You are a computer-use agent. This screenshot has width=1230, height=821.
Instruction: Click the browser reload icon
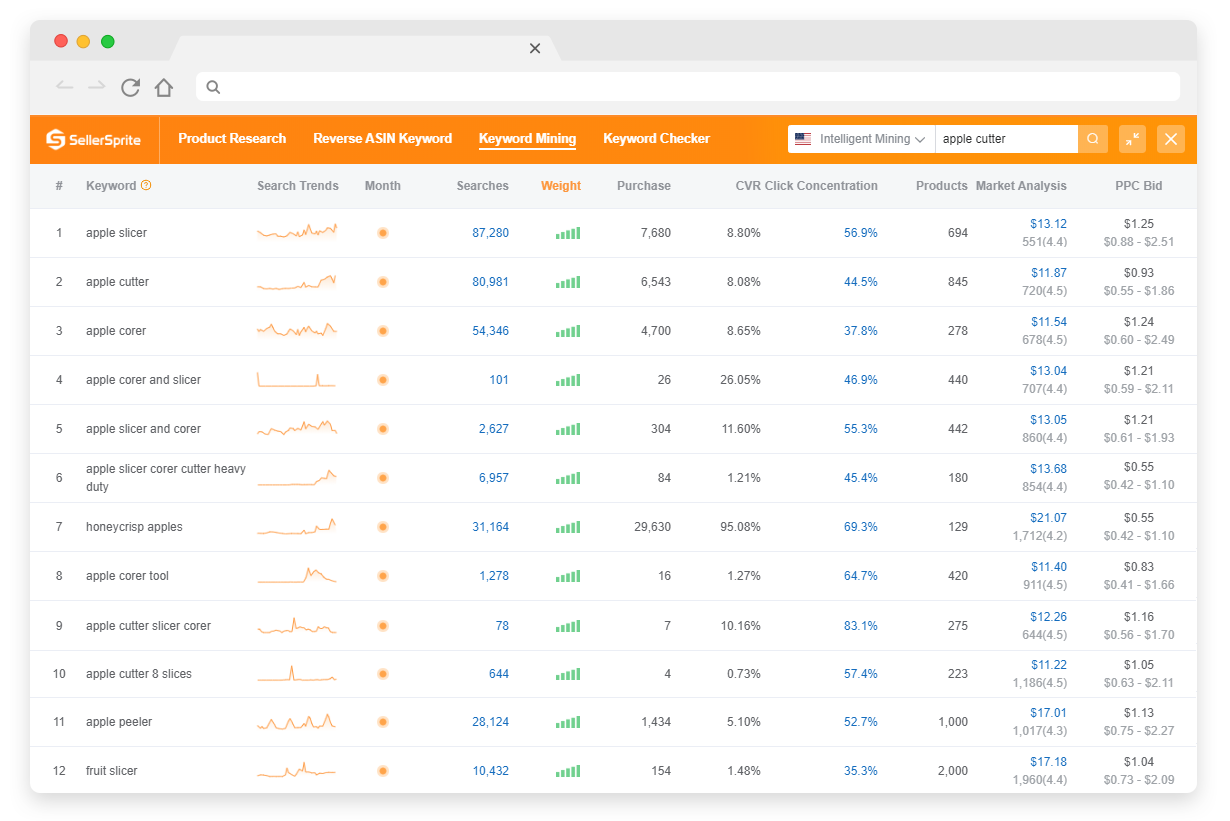pos(130,87)
